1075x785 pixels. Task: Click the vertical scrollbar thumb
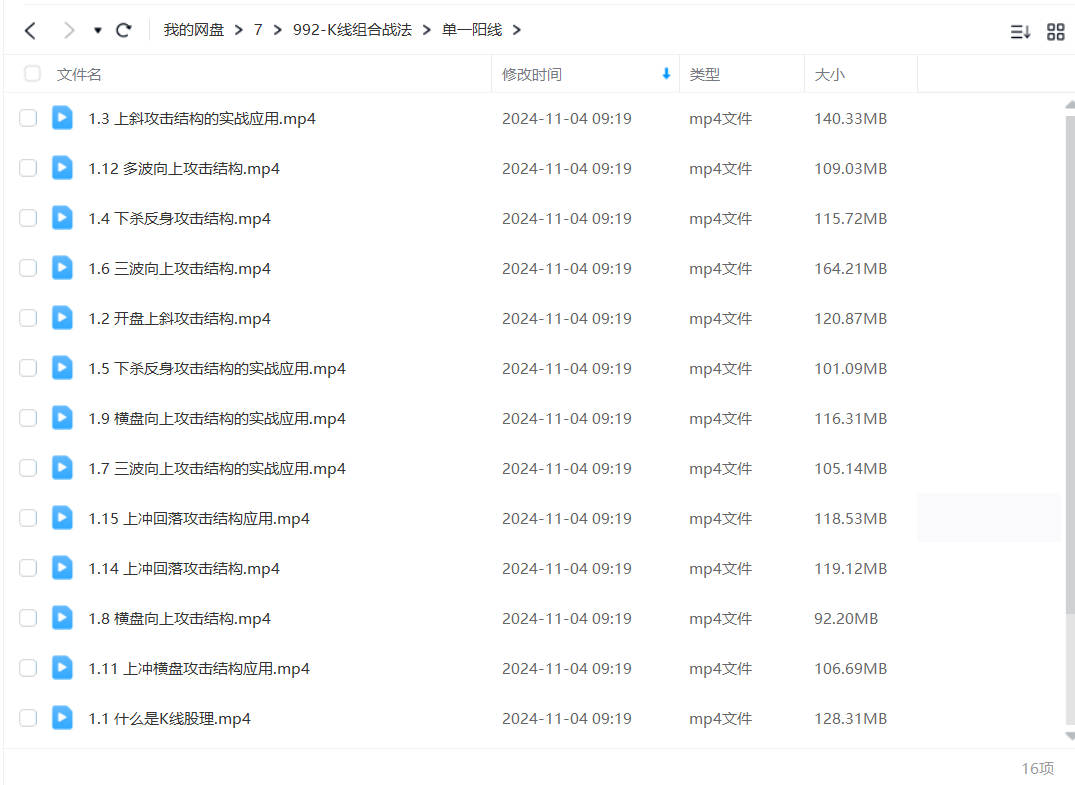click(x=1070, y=363)
